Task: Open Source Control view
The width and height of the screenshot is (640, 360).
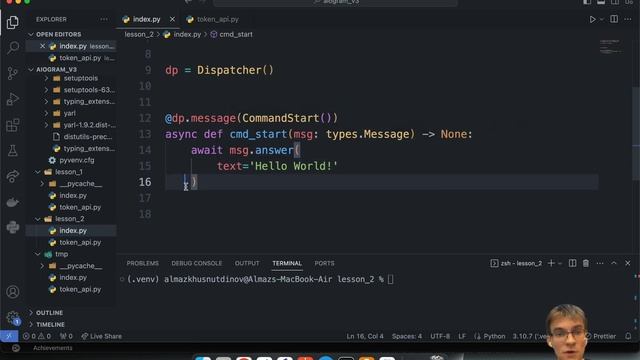Action: (13, 73)
